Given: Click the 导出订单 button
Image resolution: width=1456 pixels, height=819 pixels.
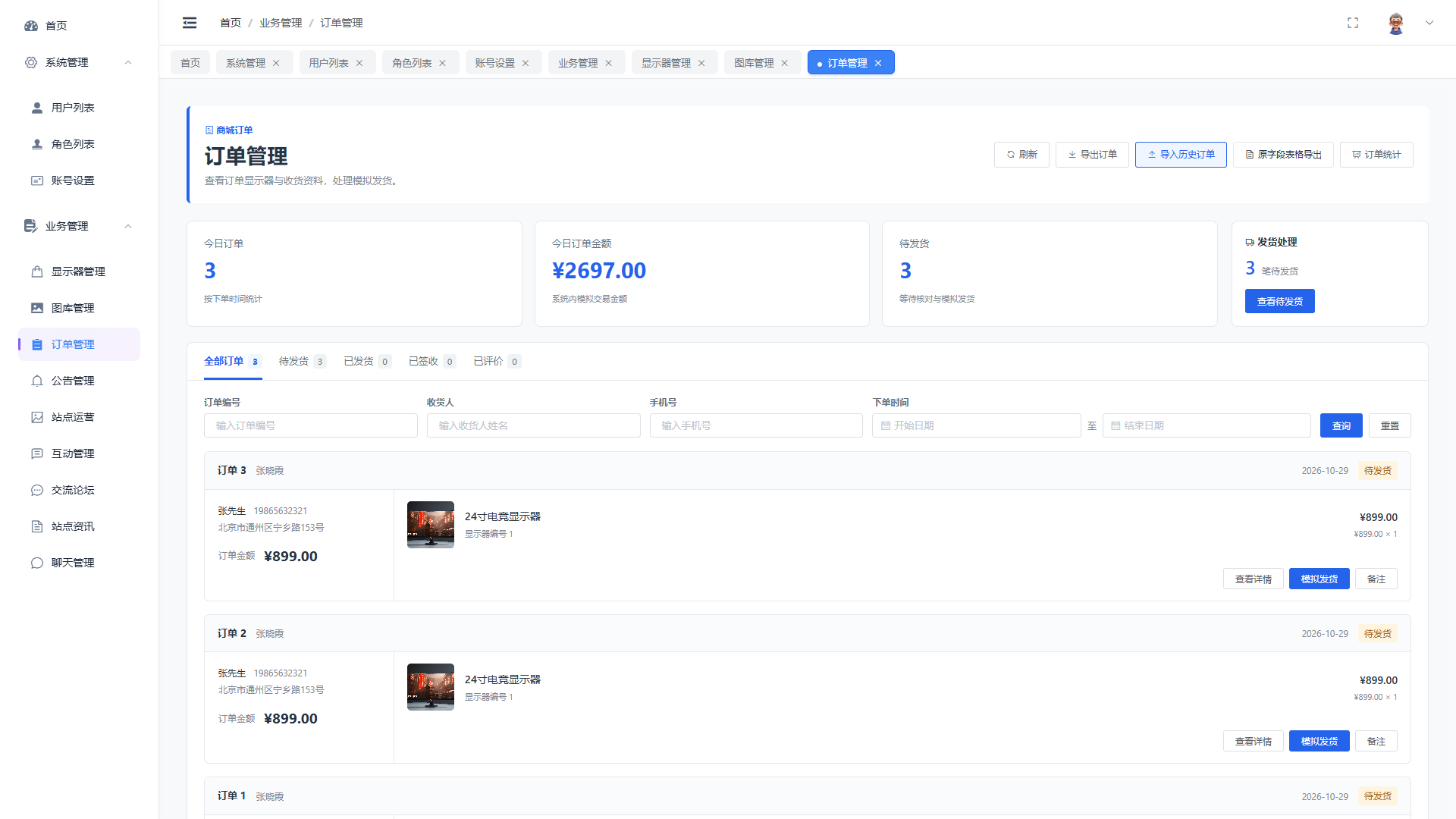Looking at the screenshot, I should point(1092,155).
